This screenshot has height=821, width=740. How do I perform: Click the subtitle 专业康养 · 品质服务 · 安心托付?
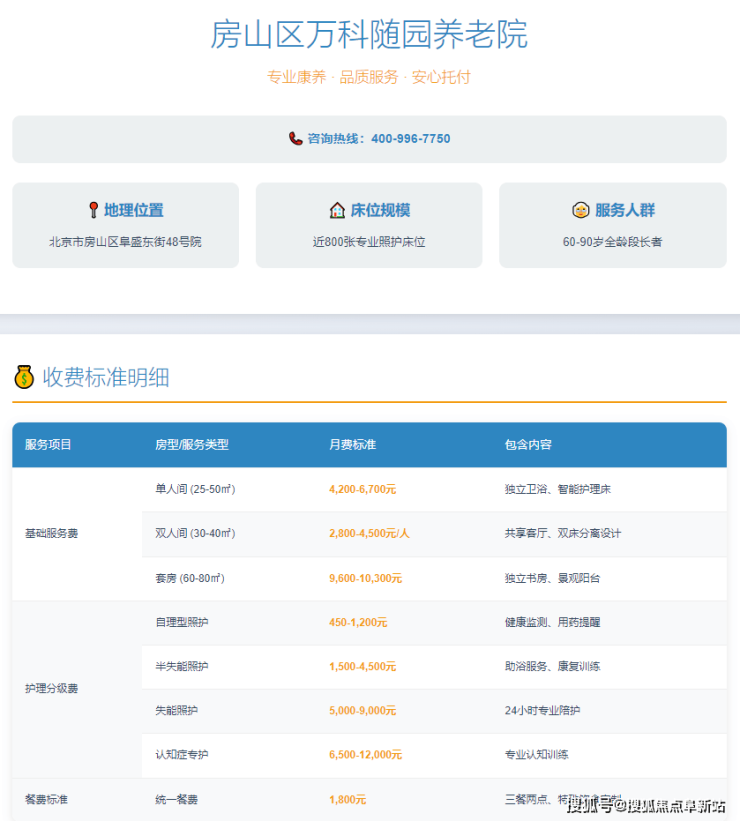point(369,77)
